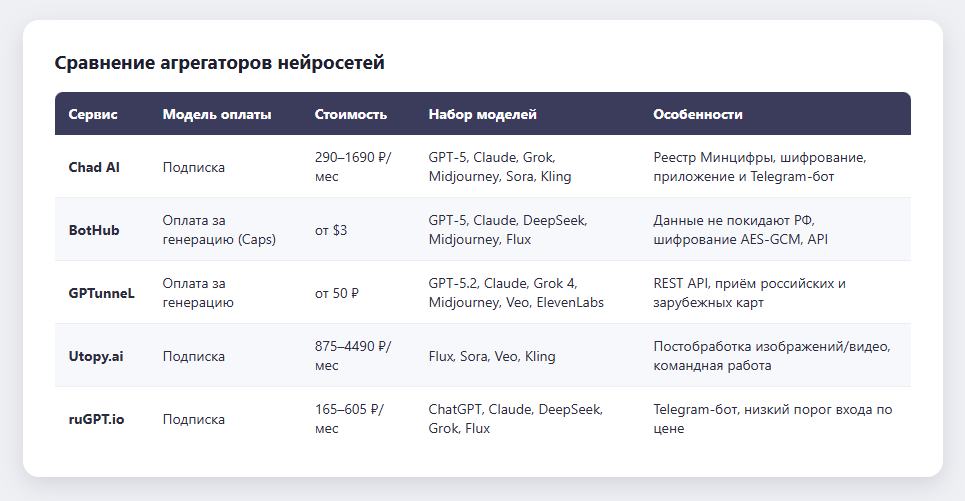The image size is (965, 501).
Task: Click 'GPT-5, Claude, DeepSeek, Midjourney, Flux' cell
Action: [508, 230]
